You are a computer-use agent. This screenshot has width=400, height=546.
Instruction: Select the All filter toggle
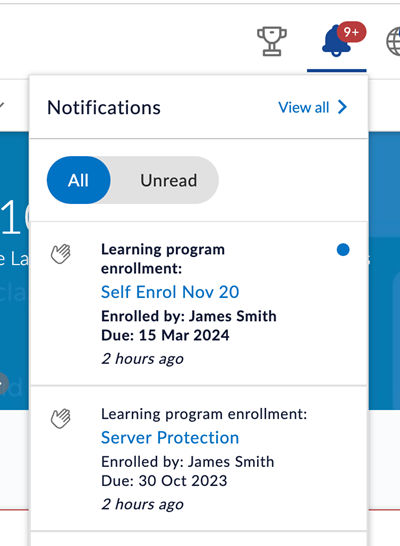pos(78,180)
